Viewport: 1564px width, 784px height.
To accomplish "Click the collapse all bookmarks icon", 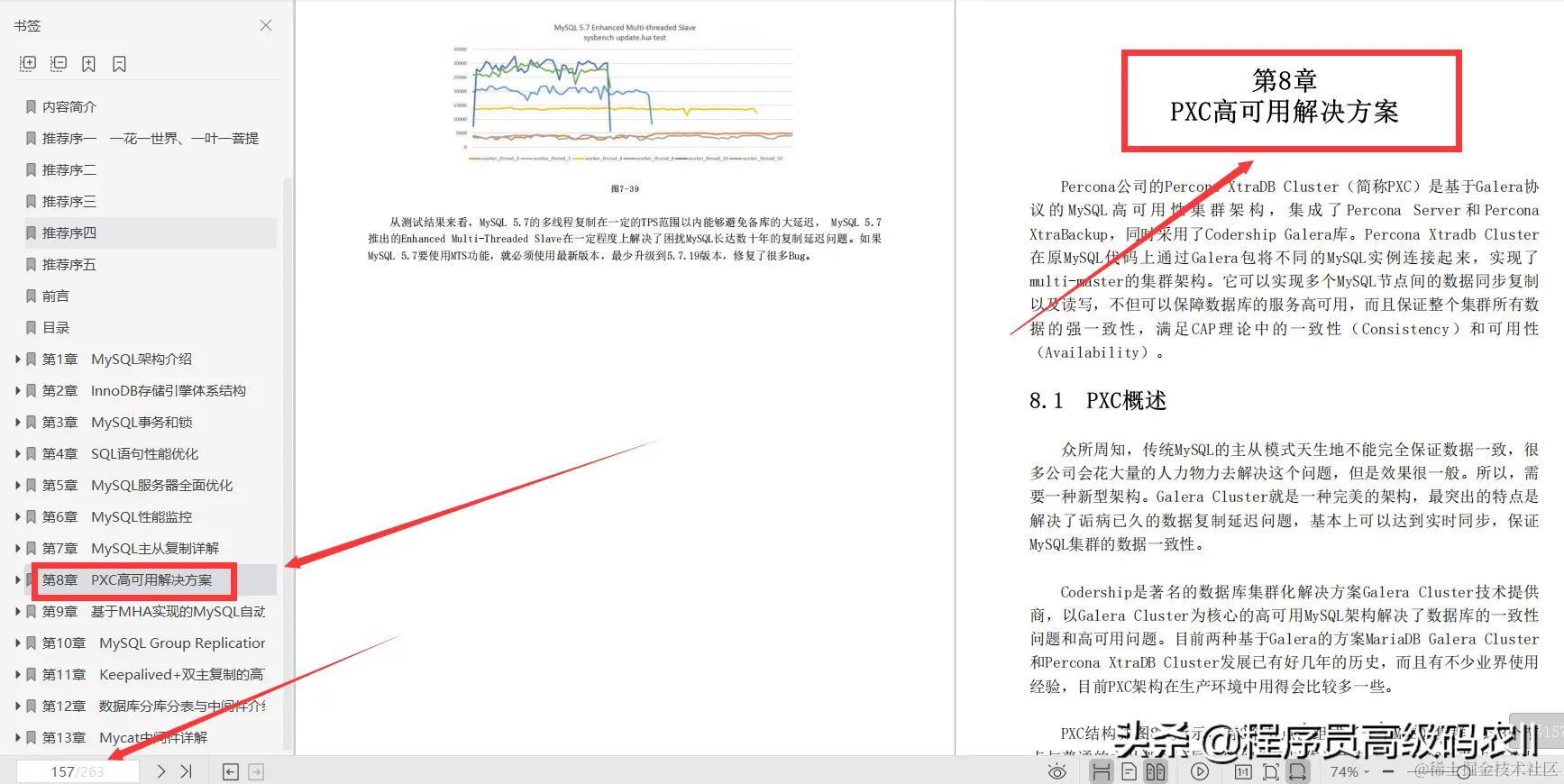I will pos(59,63).
